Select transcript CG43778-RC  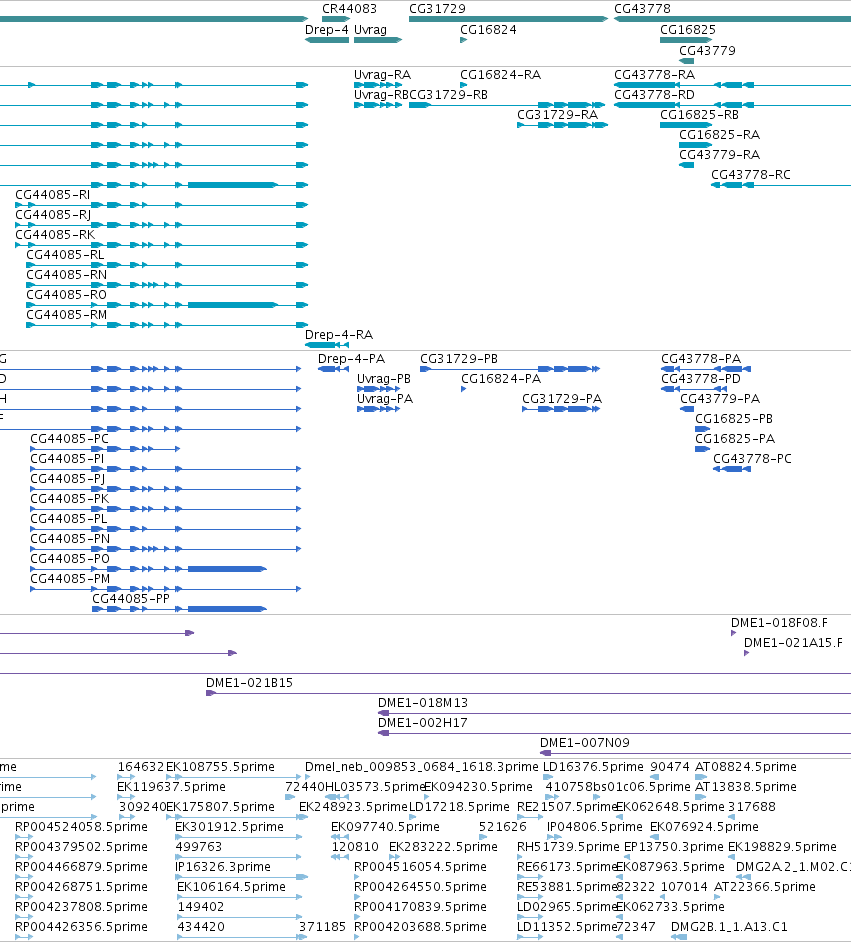click(x=751, y=175)
